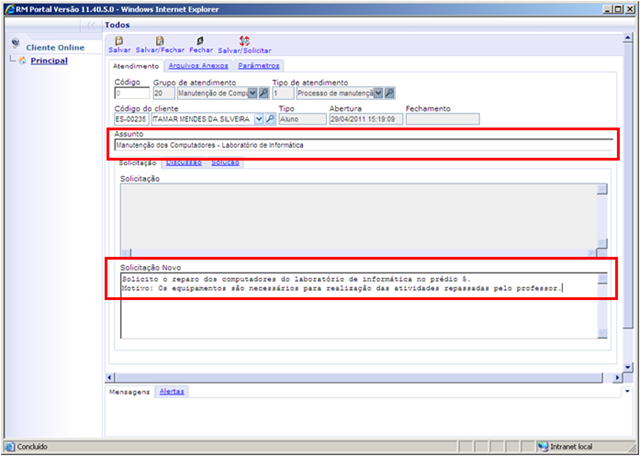Expand the client name dropdown arrow
The height and width of the screenshot is (456, 640).
[x=259, y=119]
